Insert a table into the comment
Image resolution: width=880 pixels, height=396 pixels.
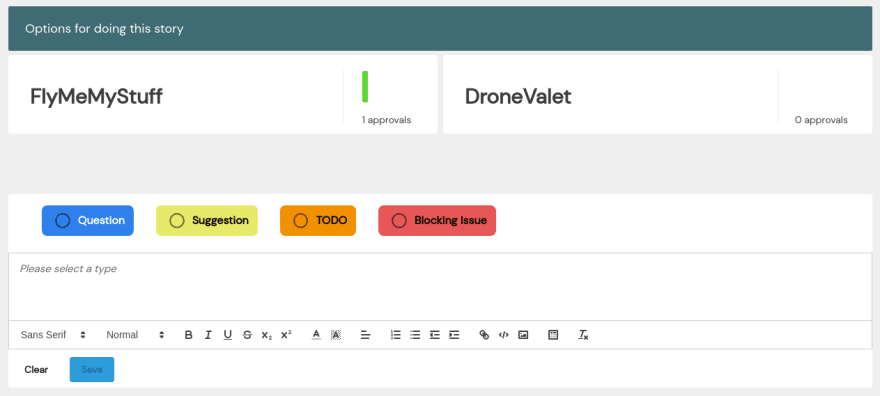[553, 335]
